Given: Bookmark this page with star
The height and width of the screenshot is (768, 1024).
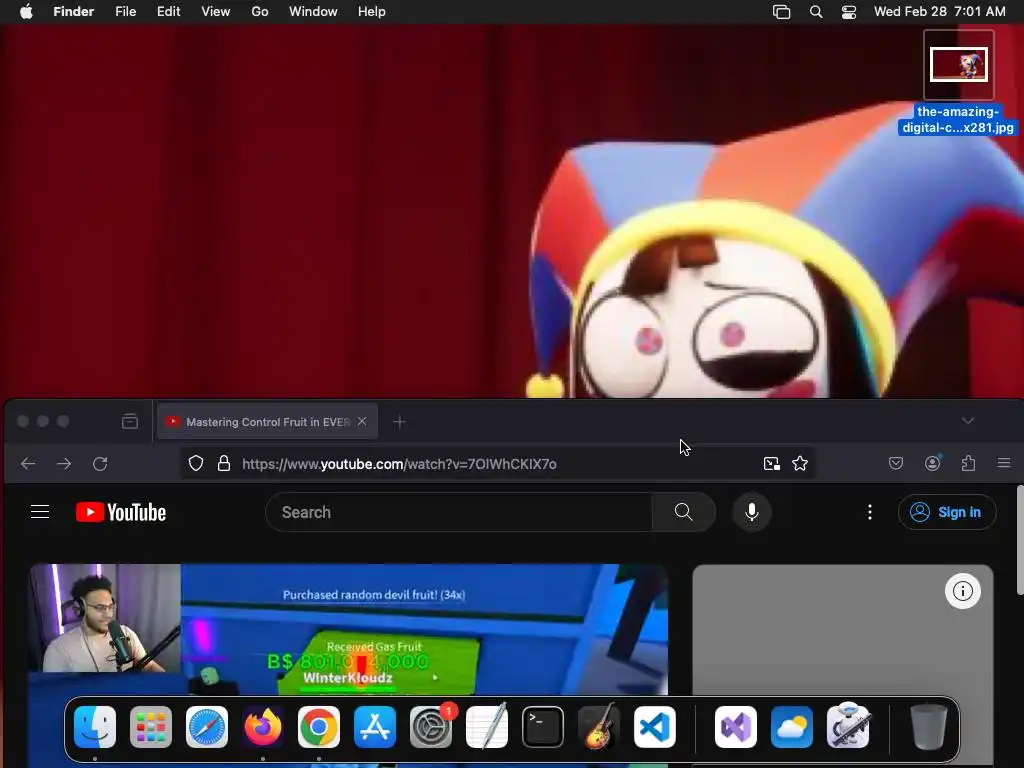Looking at the screenshot, I should [x=800, y=464].
